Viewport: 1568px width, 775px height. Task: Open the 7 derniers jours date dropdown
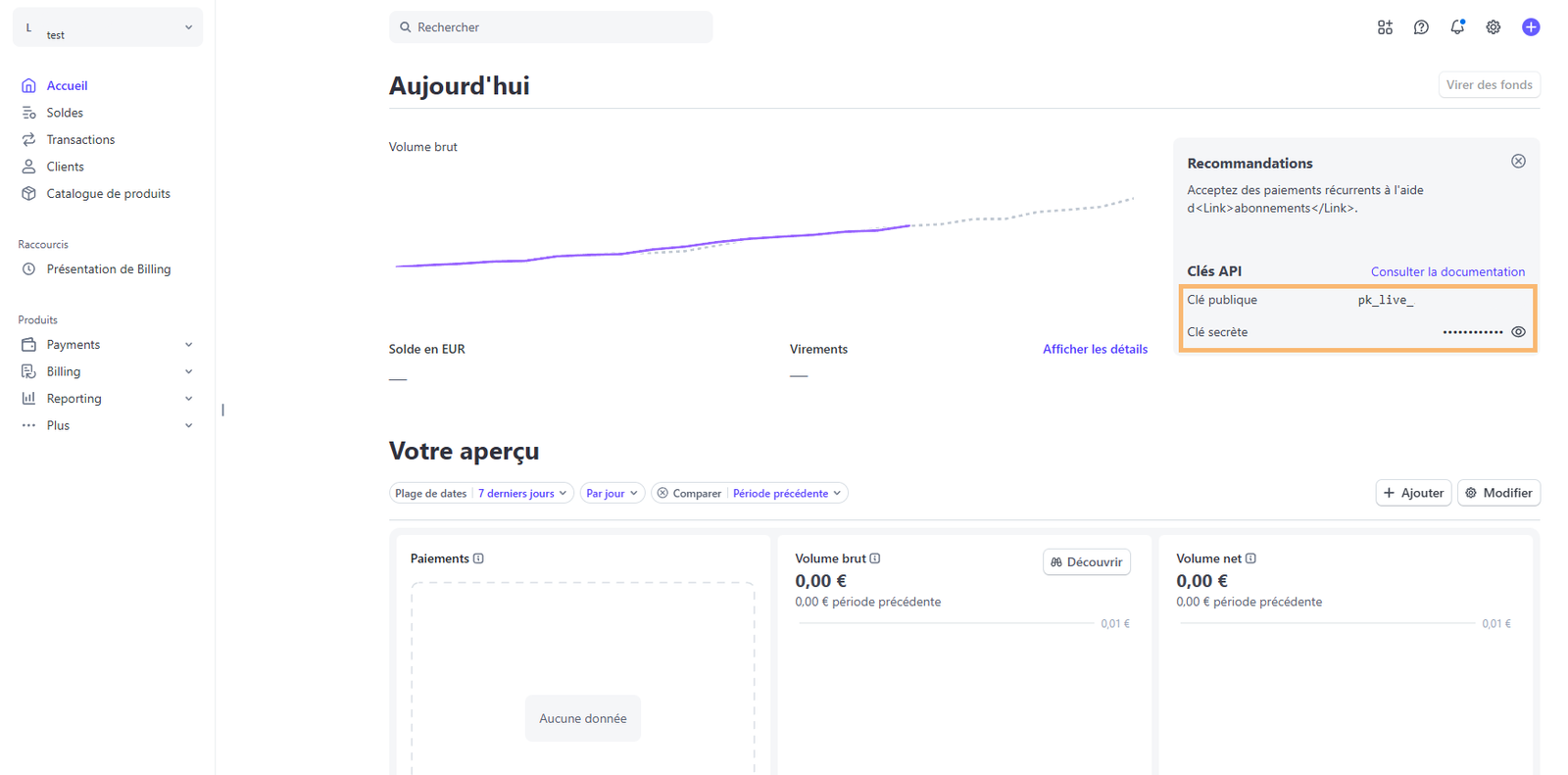click(521, 493)
